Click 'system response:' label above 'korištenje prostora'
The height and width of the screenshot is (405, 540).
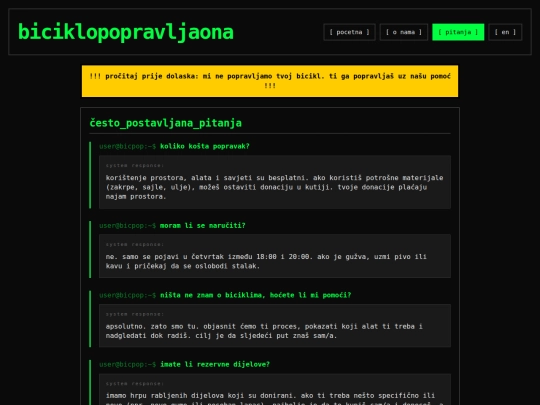[x=135, y=166]
